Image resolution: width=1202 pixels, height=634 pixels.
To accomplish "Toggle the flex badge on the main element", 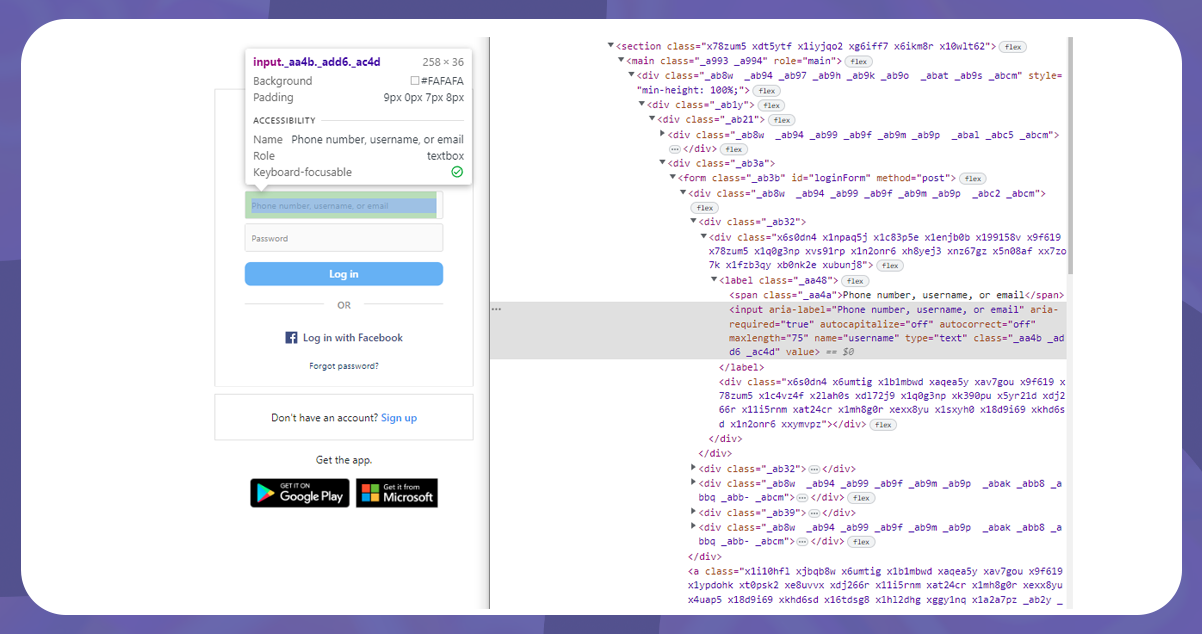I will pyautogui.click(x=858, y=61).
